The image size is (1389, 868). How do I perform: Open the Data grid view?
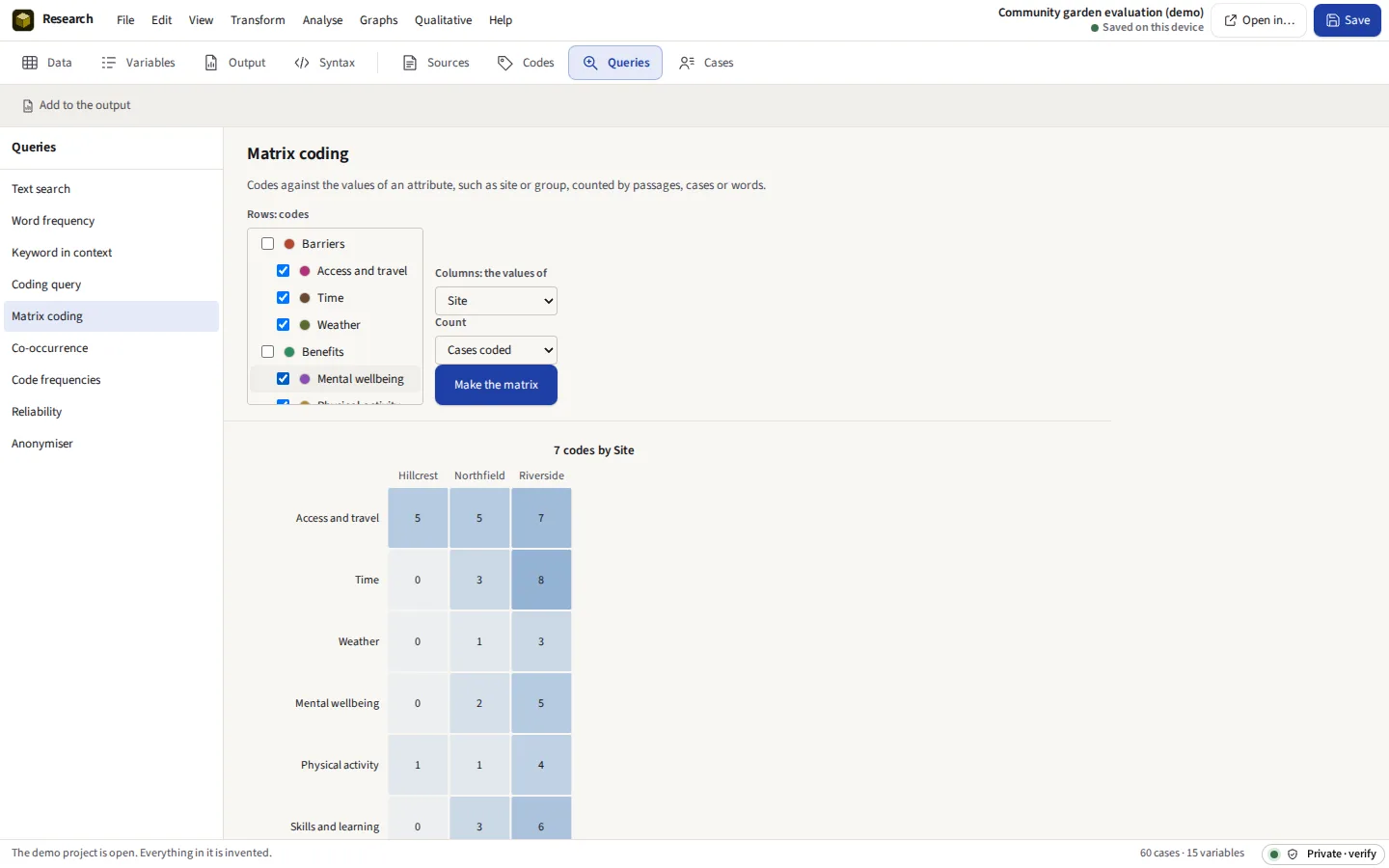pos(46,63)
